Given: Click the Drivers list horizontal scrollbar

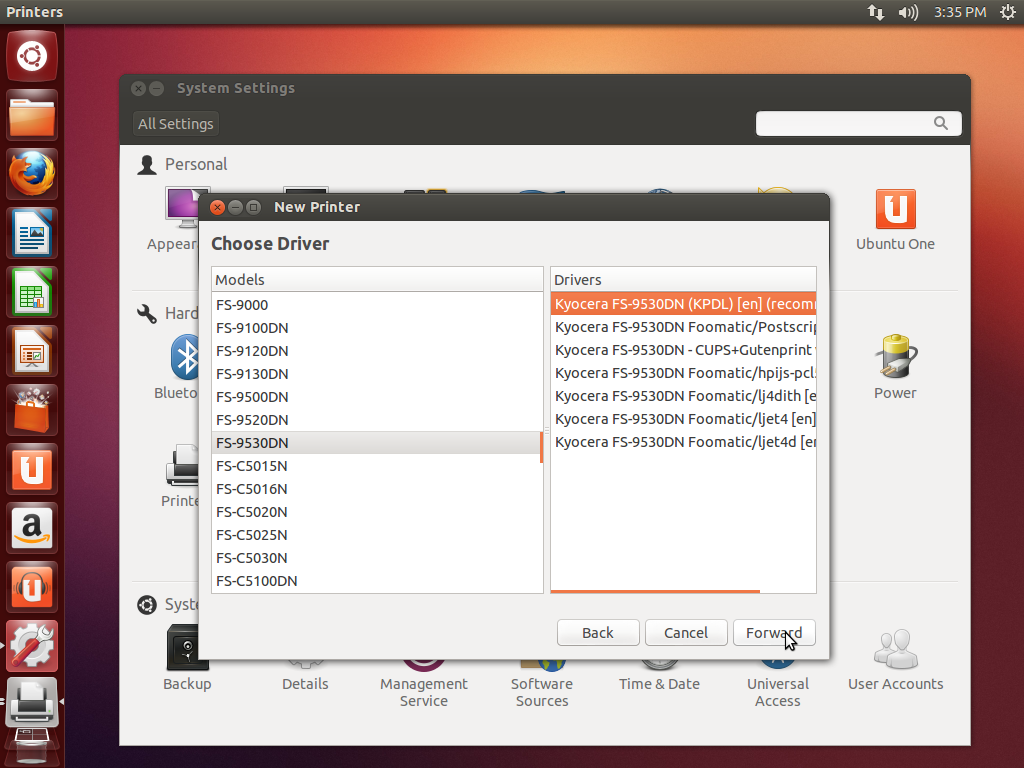Looking at the screenshot, I should tap(655, 591).
